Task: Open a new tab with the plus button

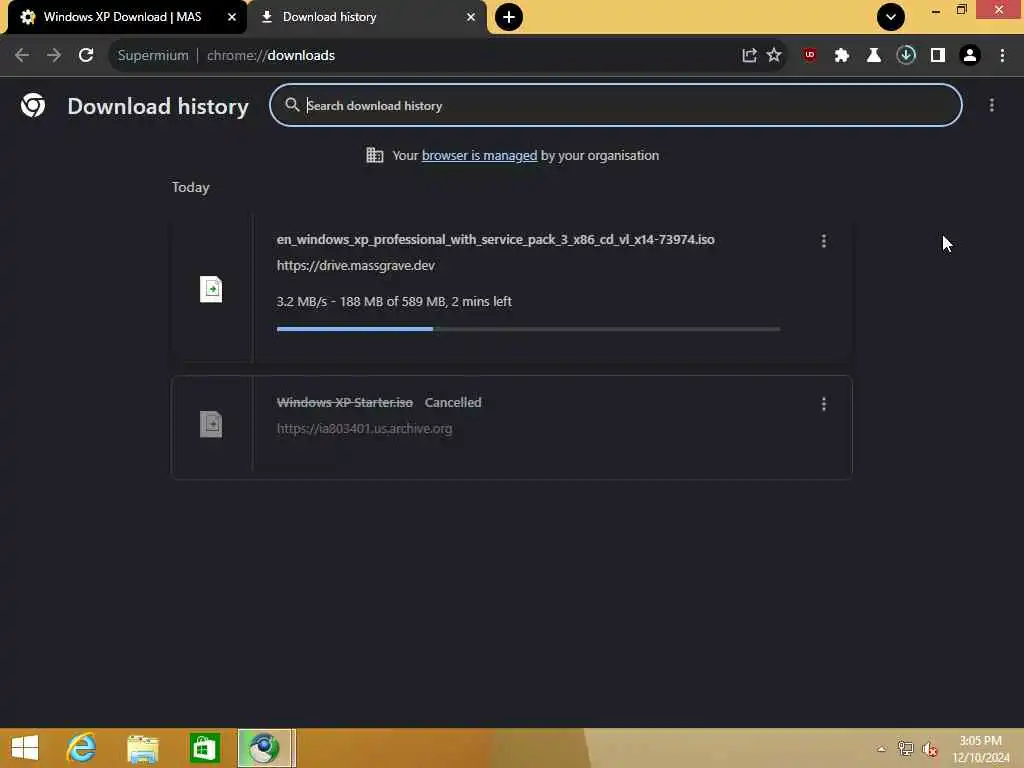Action: tap(509, 17)
